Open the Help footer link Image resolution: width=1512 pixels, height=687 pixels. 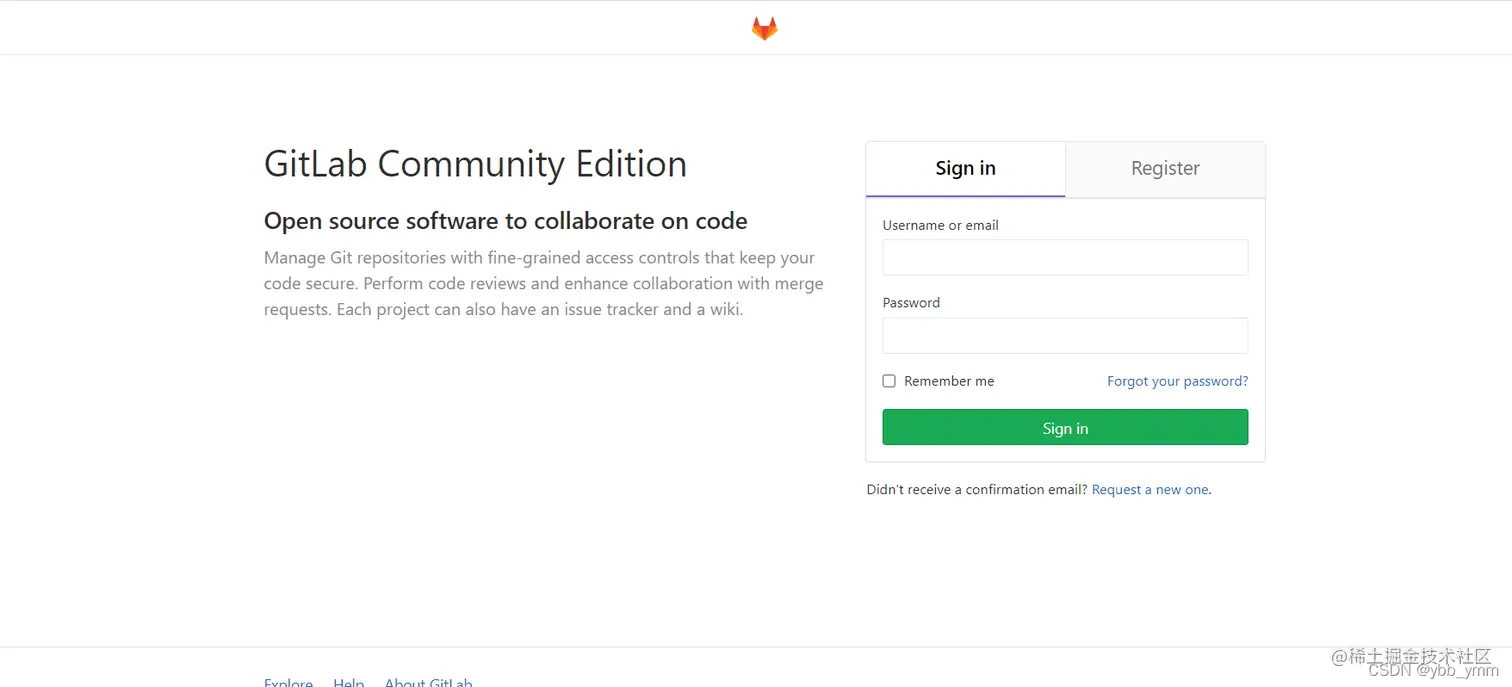point(348,681)
